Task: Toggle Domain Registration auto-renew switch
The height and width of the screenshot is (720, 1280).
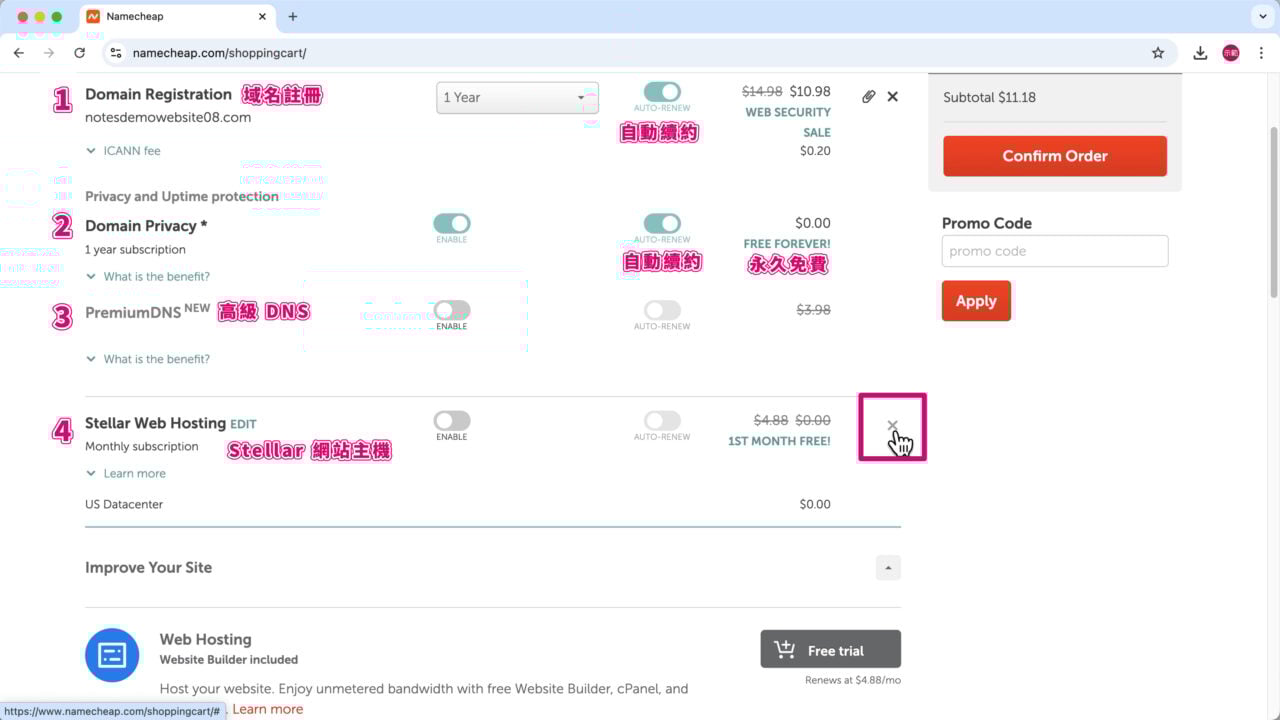Action: tap(662, 92)
